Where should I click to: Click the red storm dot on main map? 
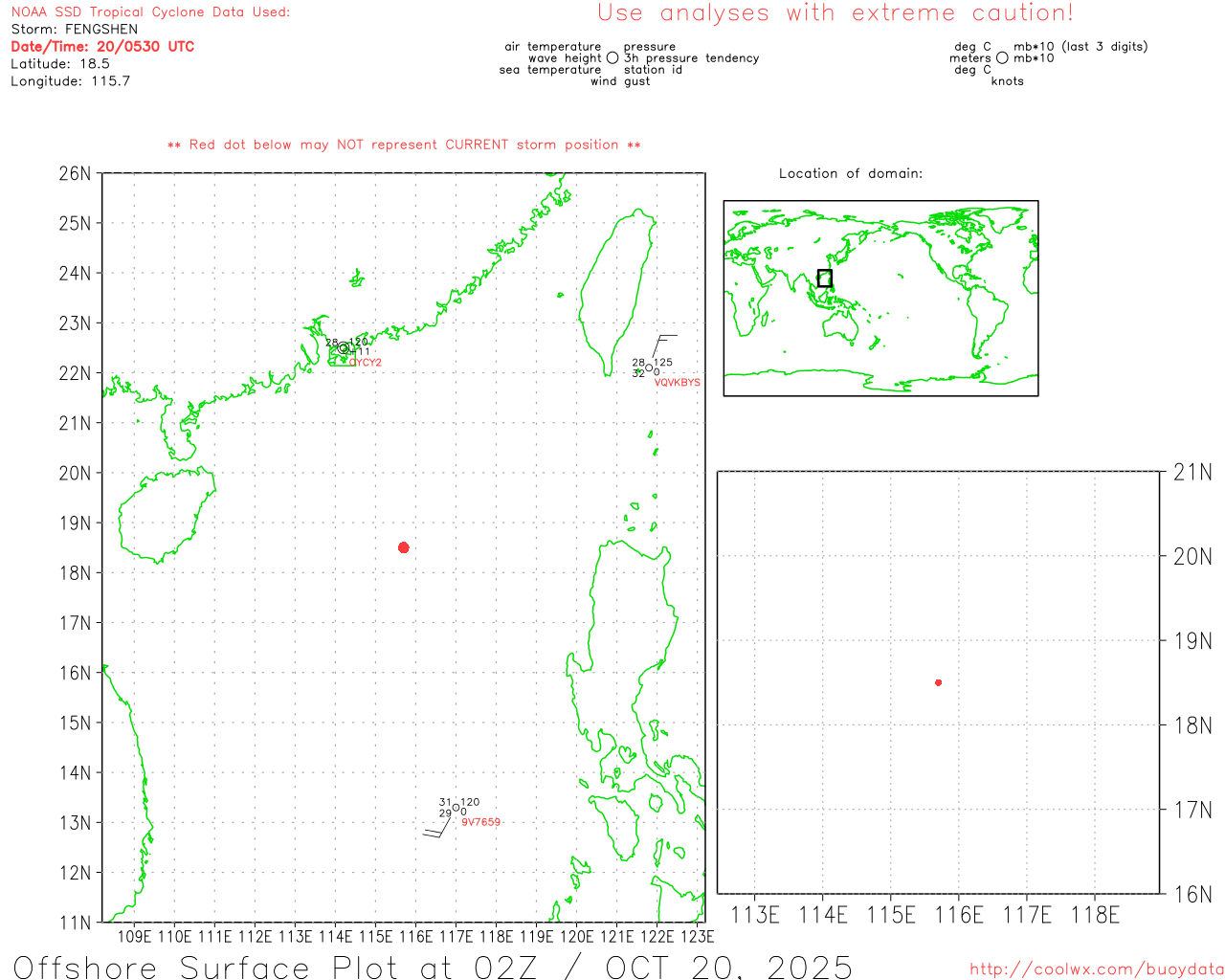pyautogui.click(x=404, y=547)
